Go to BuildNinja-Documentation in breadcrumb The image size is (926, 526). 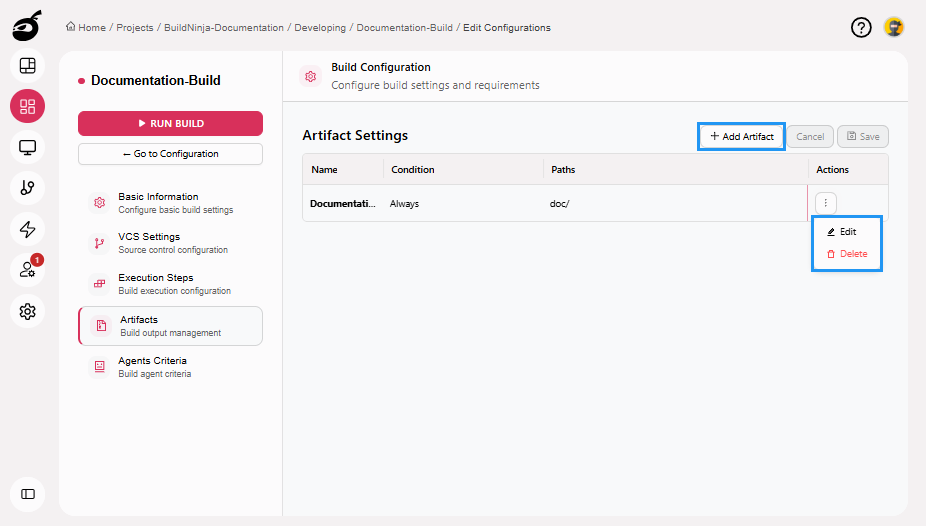click(x=224, y=27)
